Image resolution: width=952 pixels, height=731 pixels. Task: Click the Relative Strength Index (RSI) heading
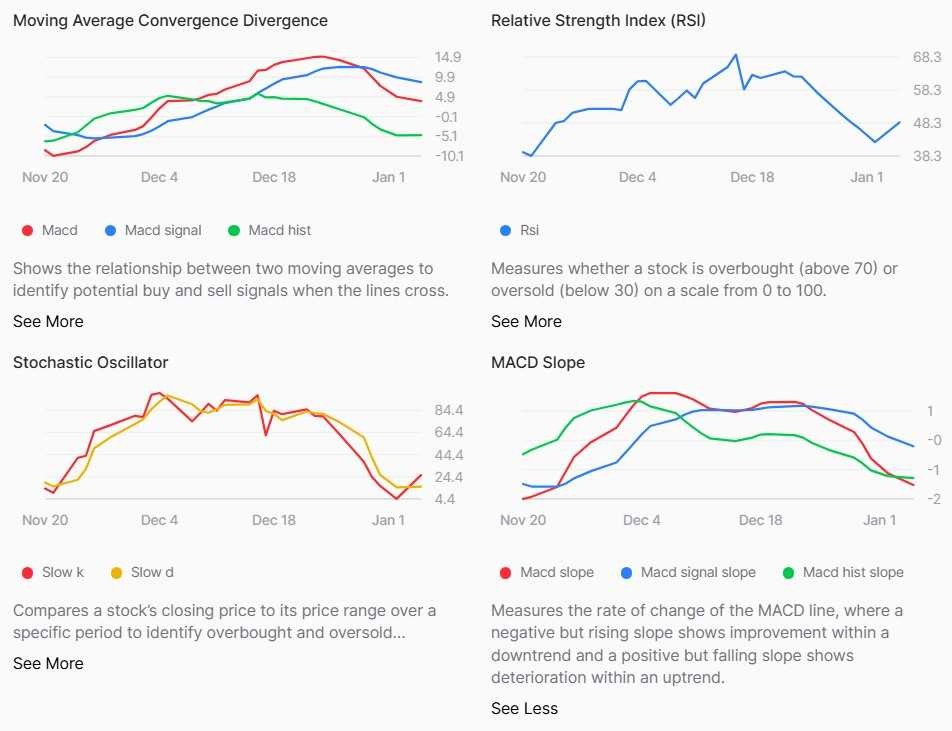click(x=598, y=20)
